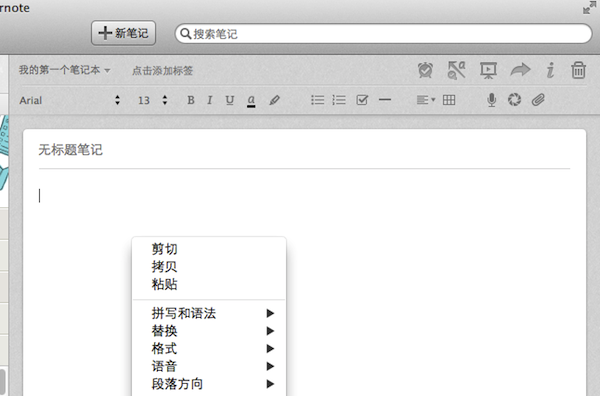Choose 粘贴 from the context menu

pos(209,284)
